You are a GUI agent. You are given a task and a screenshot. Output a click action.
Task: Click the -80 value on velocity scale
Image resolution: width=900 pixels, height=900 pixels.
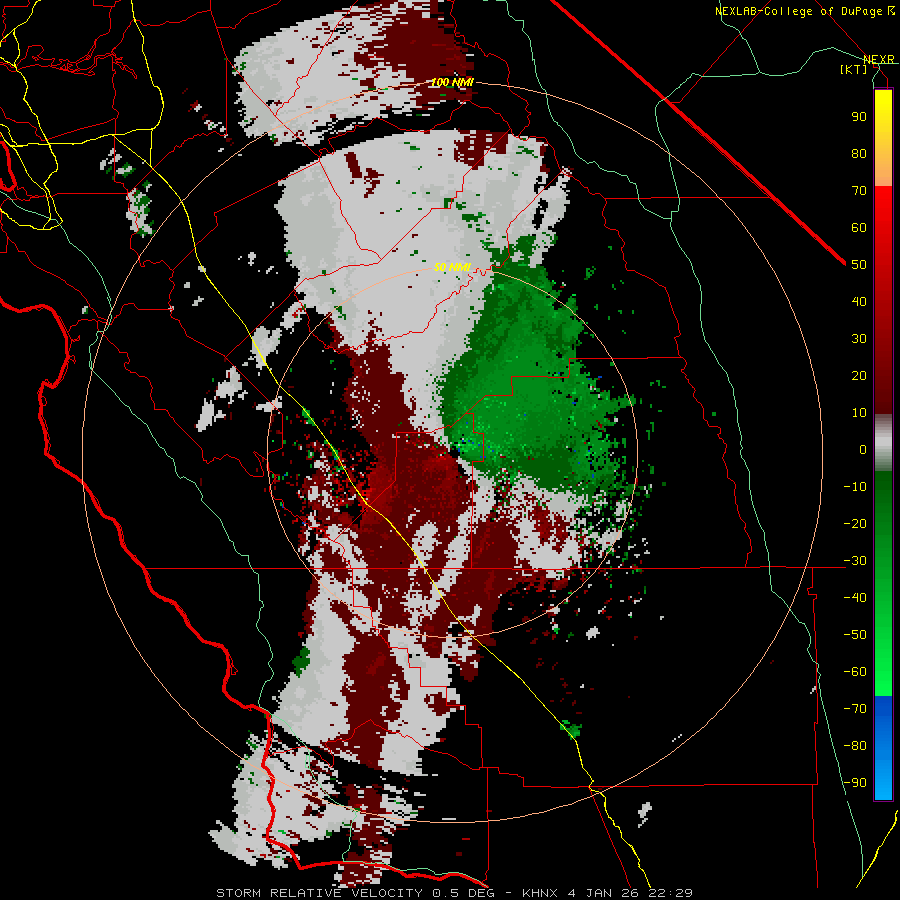pos(855,746)
